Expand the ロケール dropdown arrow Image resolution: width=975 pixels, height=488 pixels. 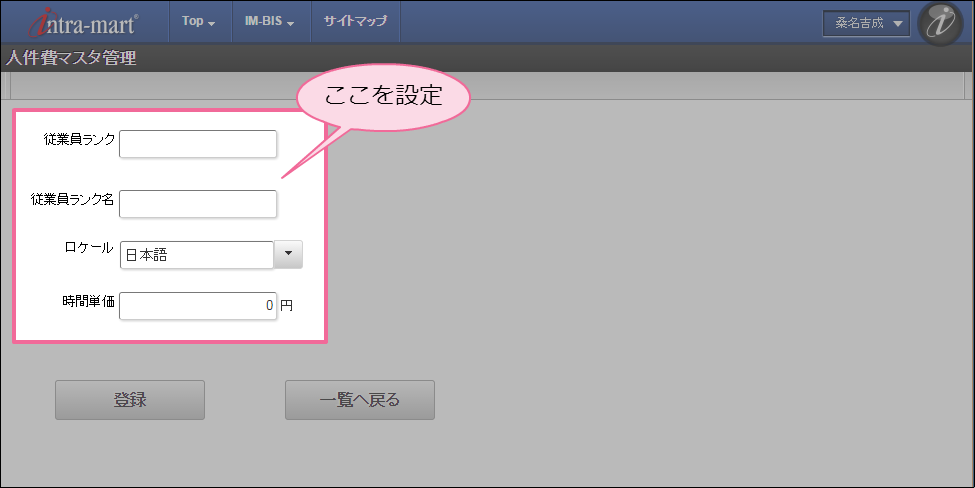click(288, 254)
